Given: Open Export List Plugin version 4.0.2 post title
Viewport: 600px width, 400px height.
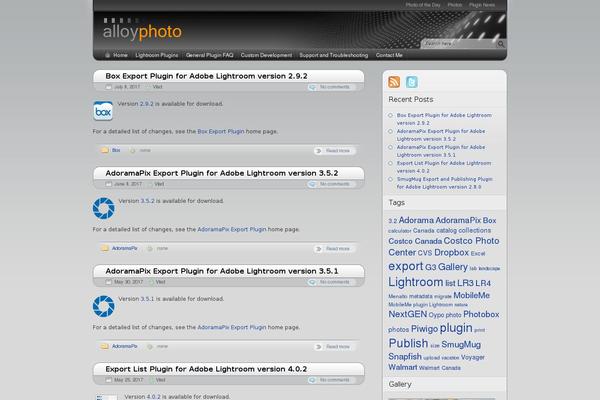Looking at the screenshot, I should 206,369.
